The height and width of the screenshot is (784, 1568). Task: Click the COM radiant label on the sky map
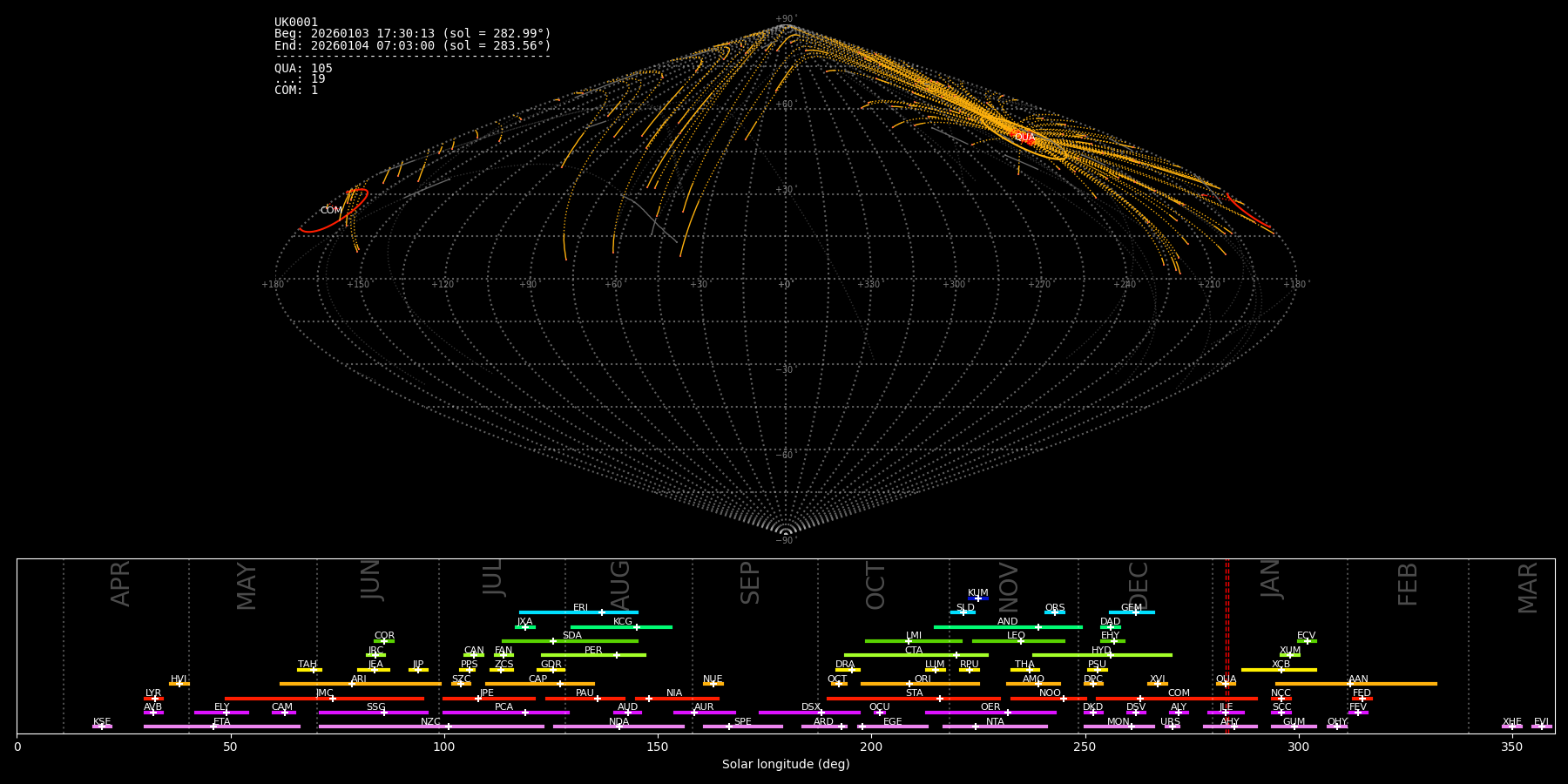(331, 210)
